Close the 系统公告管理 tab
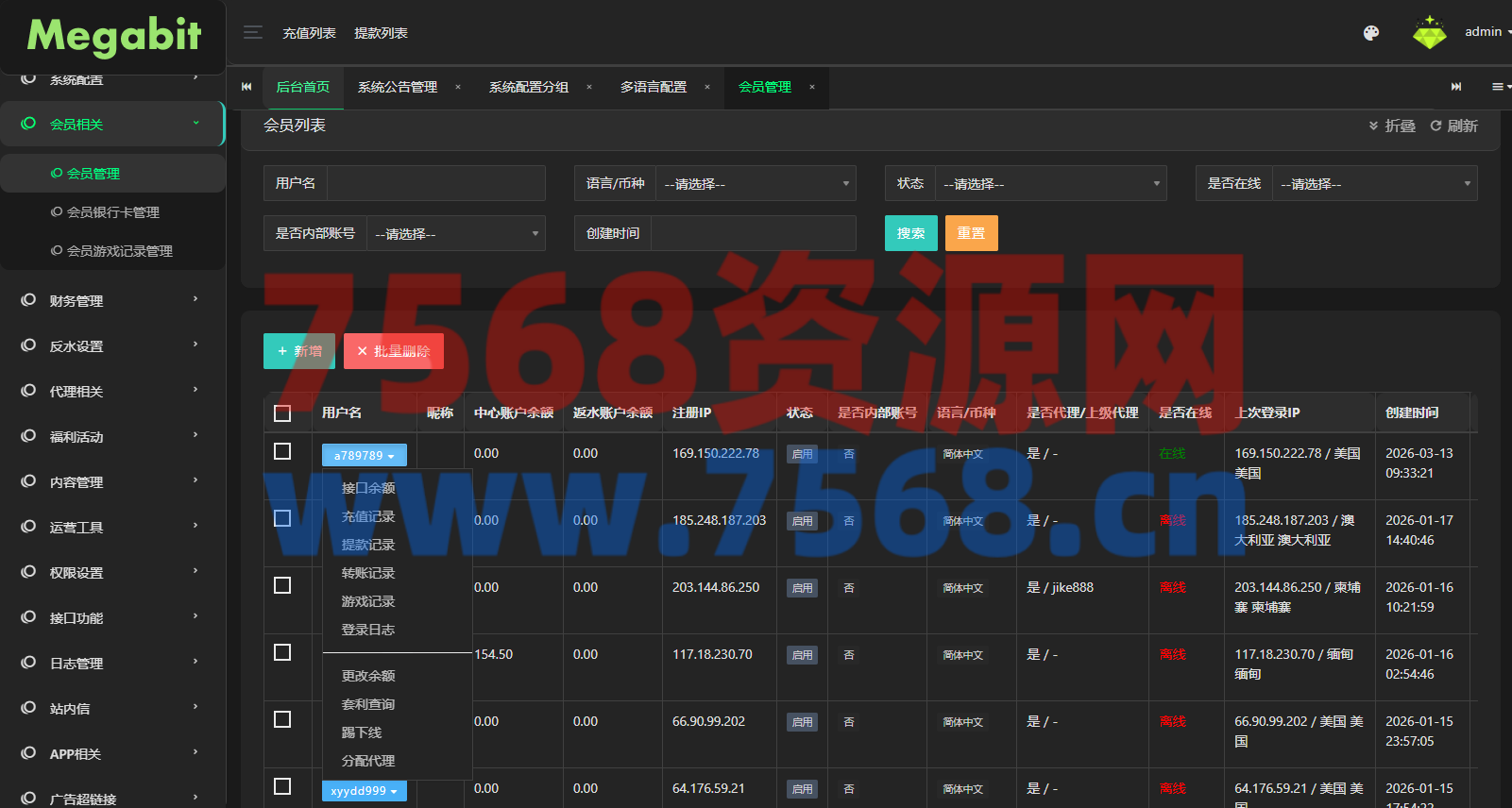 [x=458, y=87]
